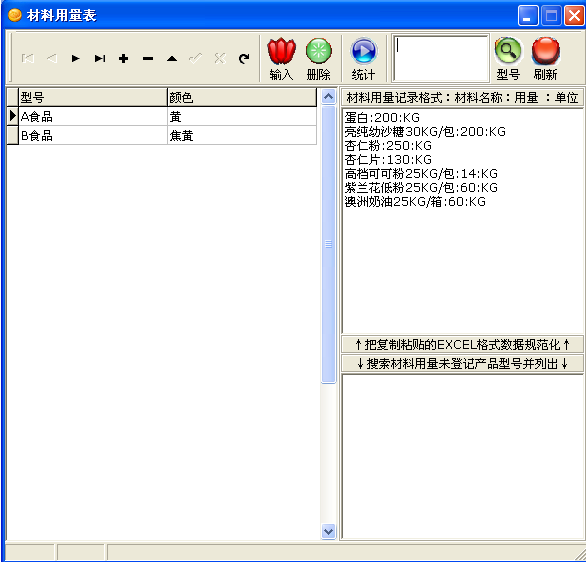586x562 pixels.
Task: Run the blue 统计 statistics button
Action: 363,59
